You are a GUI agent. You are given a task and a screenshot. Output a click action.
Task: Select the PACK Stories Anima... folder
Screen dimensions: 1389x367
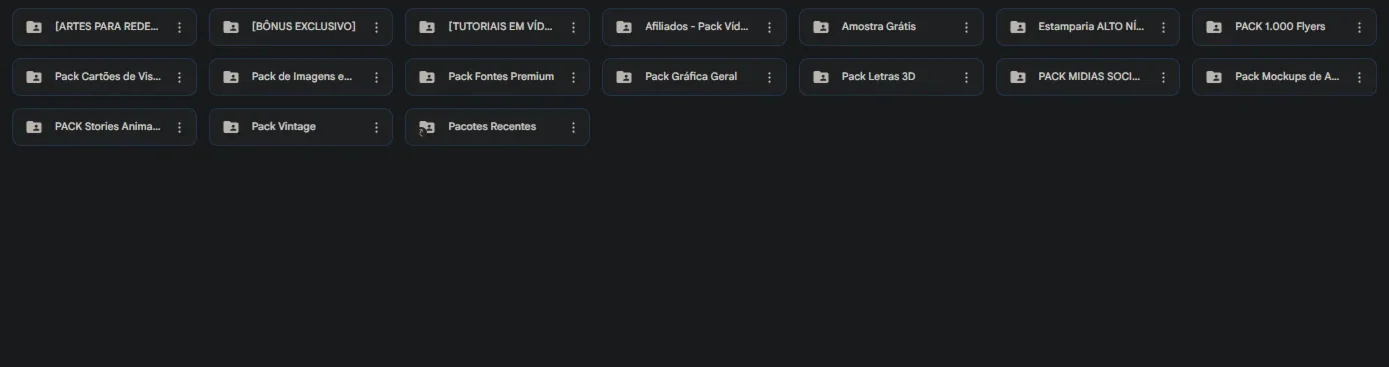coord(104,127)
